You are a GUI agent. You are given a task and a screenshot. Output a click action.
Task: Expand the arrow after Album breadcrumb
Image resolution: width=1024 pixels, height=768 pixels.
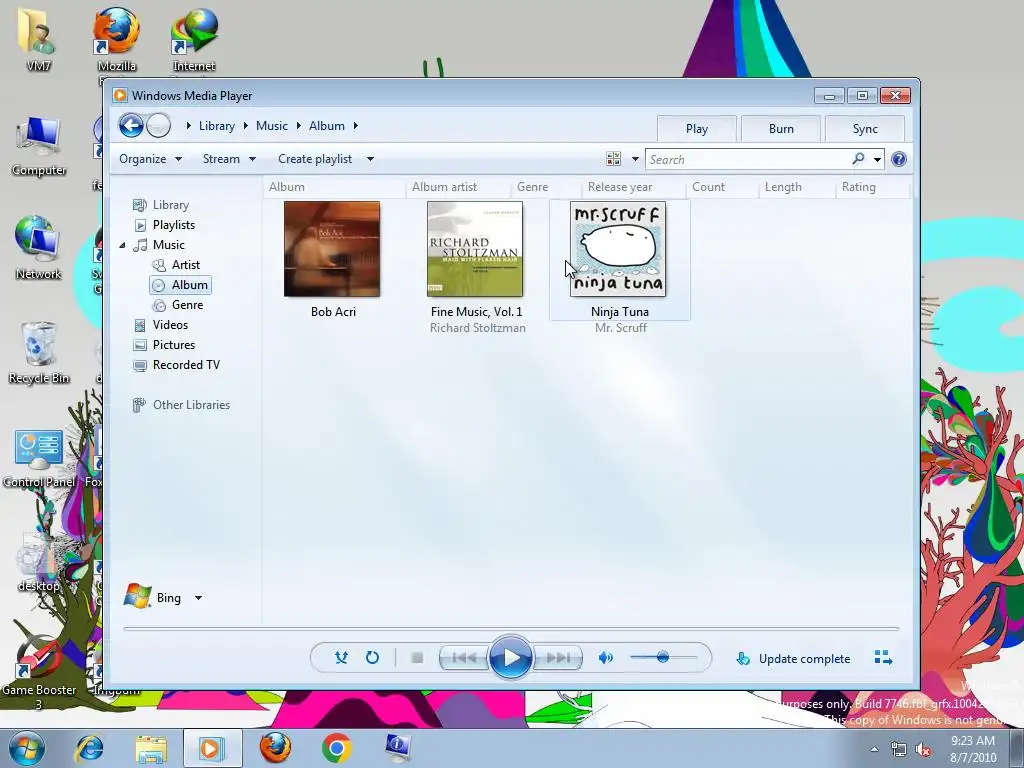click(x=356, y=126)
